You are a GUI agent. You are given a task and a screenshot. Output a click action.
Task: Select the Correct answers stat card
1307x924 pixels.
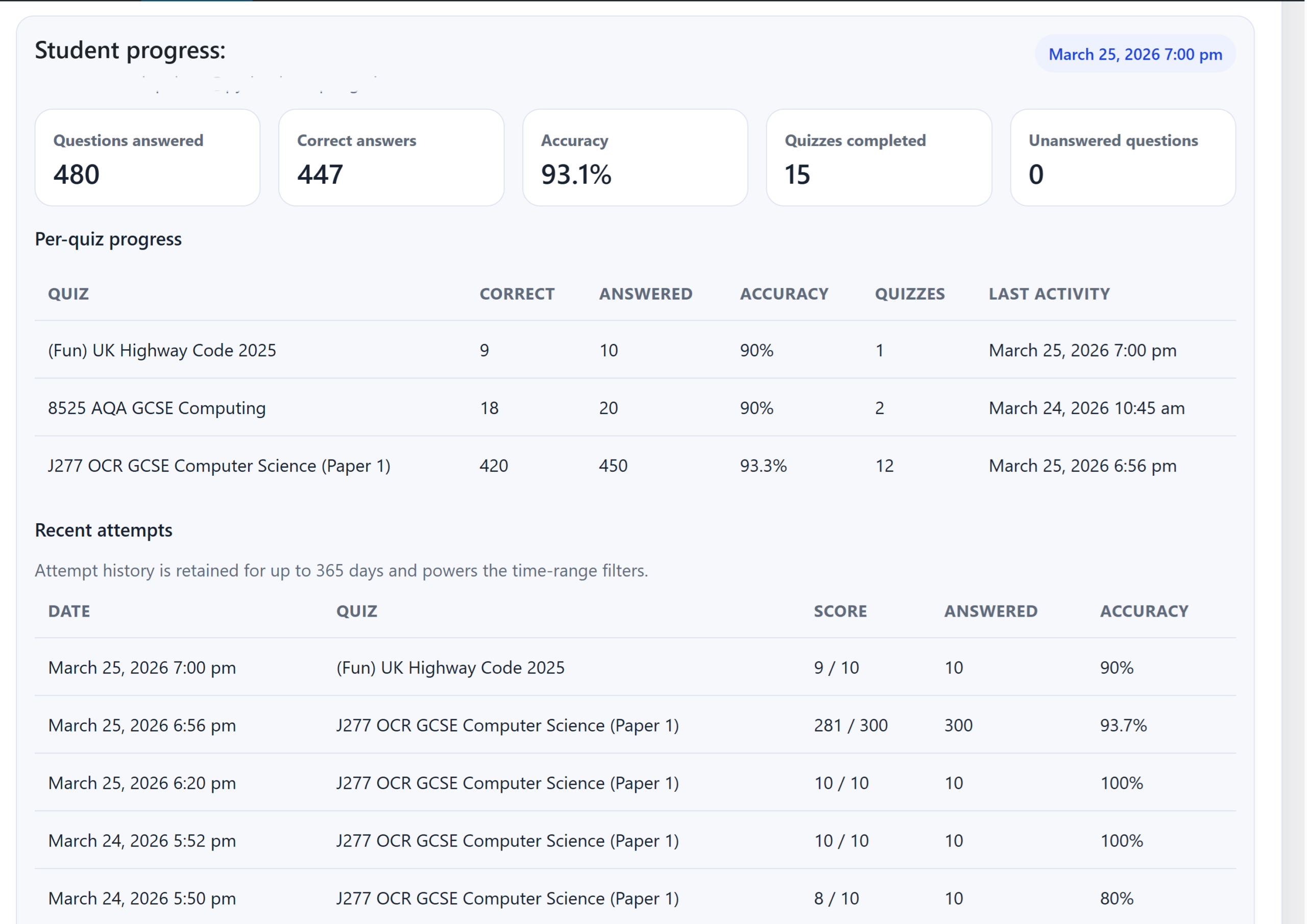(391, 158)
